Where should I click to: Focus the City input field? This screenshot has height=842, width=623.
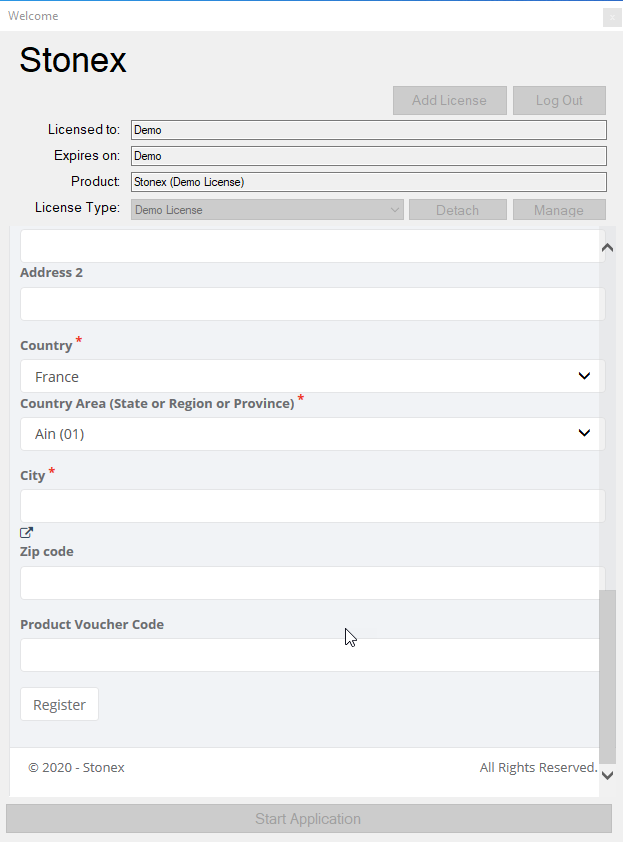313,506
